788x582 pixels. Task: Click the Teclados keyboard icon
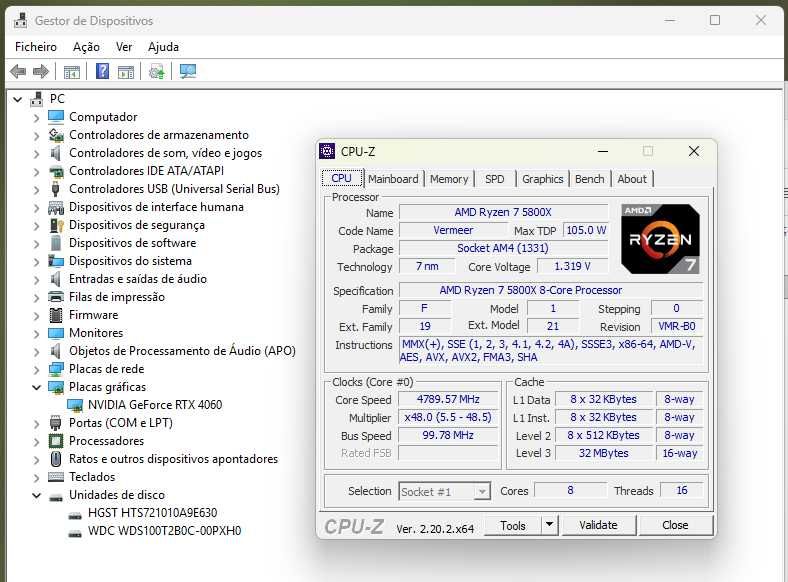[56, 477]
